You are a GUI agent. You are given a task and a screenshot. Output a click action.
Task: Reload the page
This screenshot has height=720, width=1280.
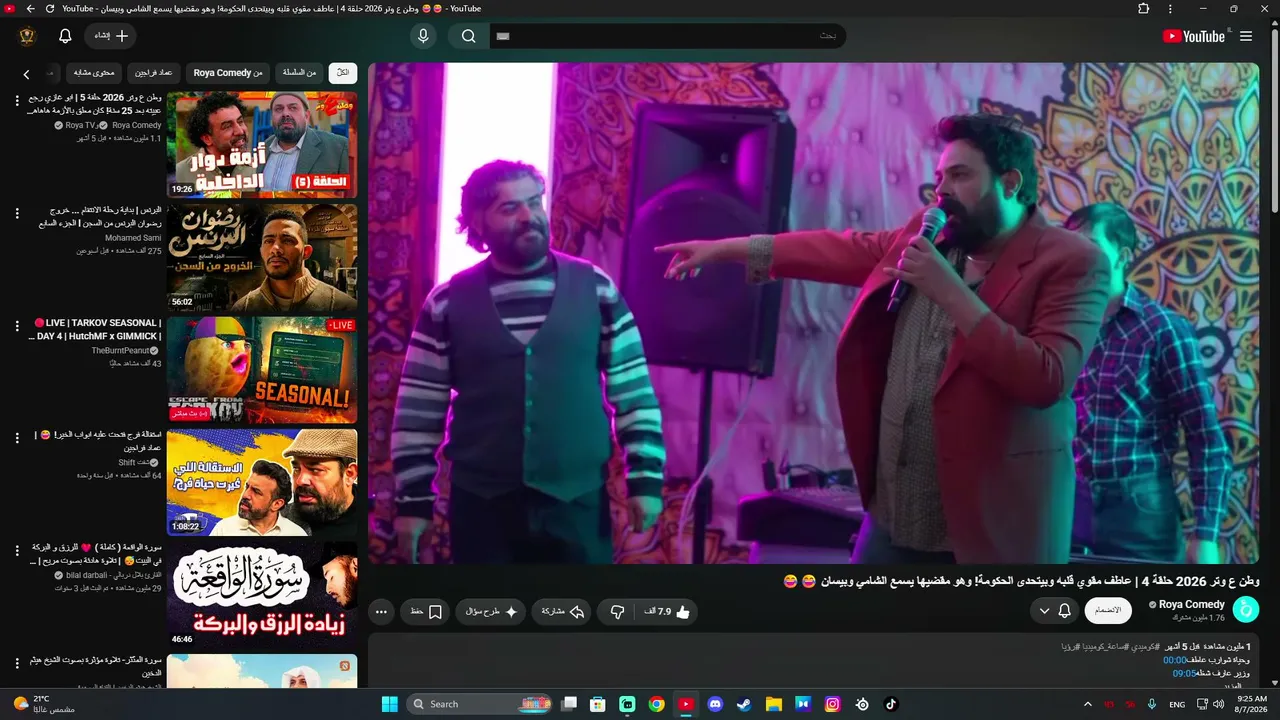[x=50, y=8]
